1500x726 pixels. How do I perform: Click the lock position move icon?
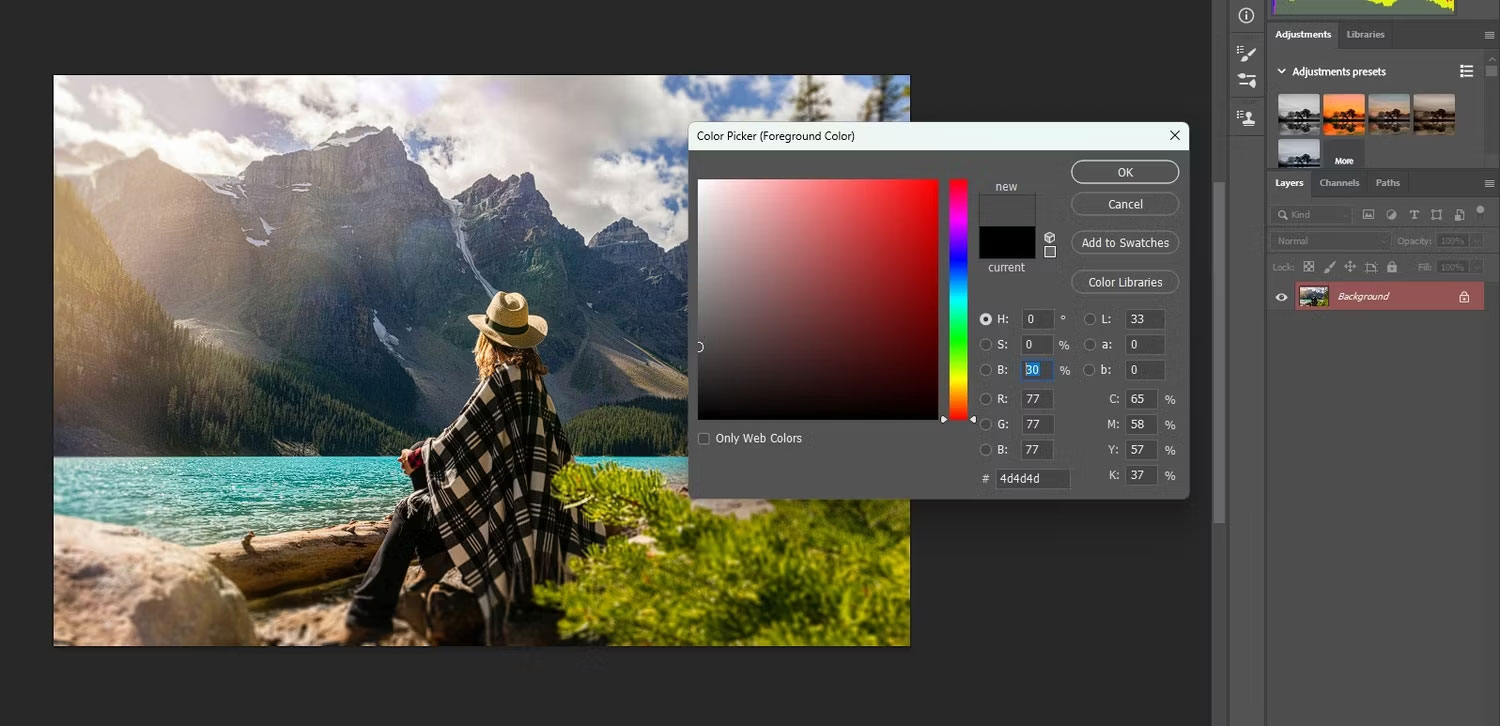point(1350,267)
